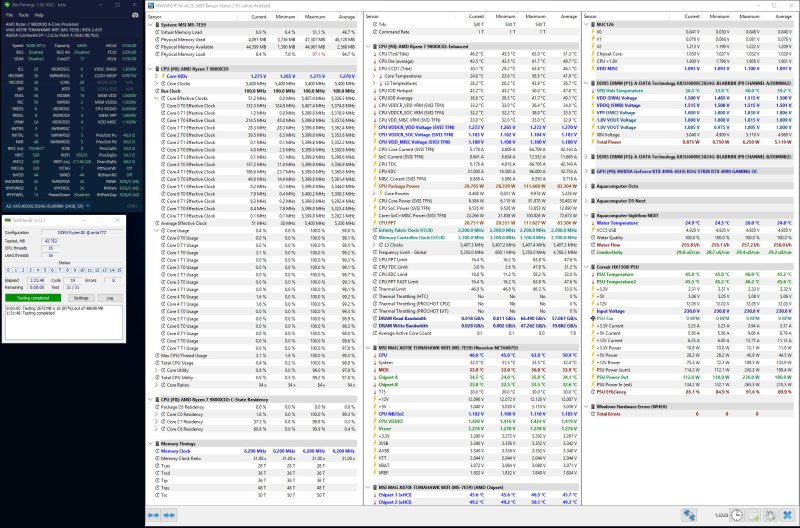Screen dimensions: 800x528
Task: Select the Conductivity row
Action: pyautogui.click(x=691, y=253)
